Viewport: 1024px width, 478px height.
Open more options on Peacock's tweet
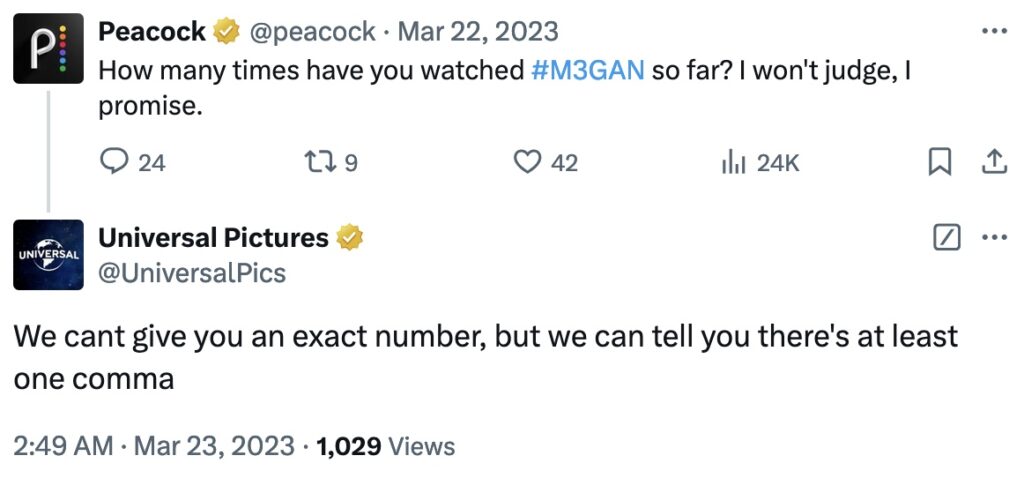click(x=994, y=31)
